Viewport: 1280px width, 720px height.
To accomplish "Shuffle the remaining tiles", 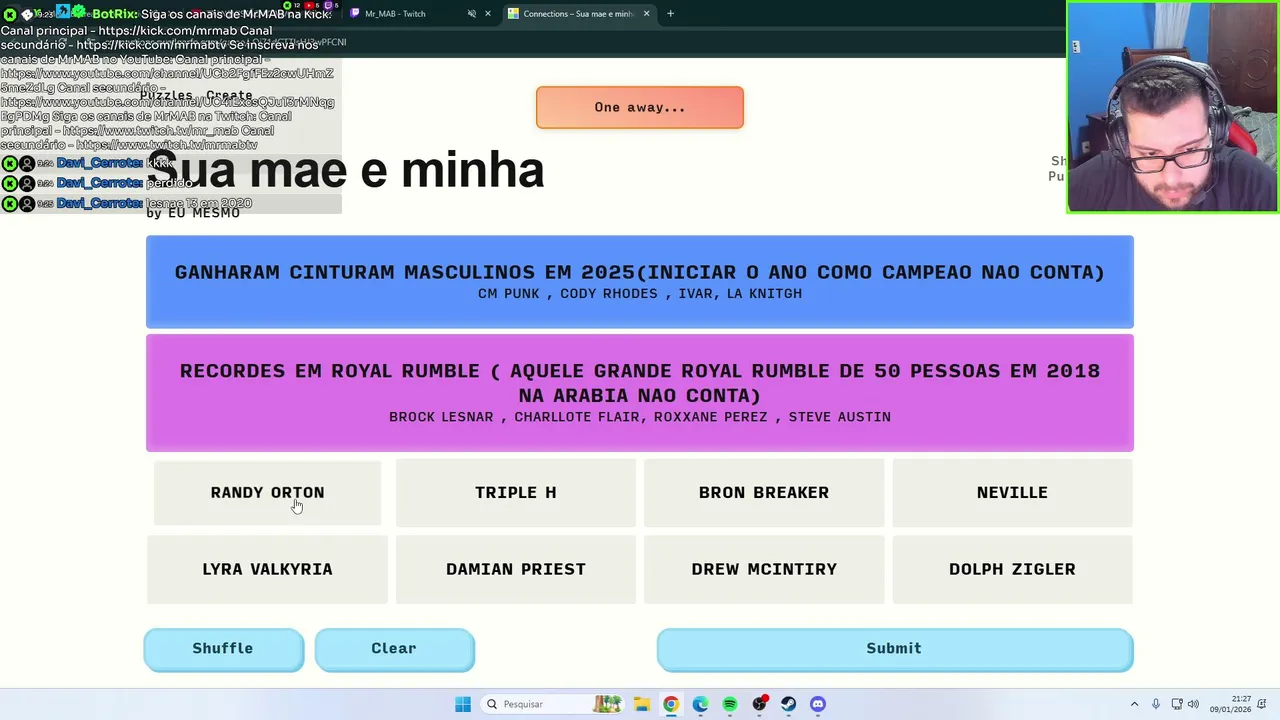I will (223, 649).
